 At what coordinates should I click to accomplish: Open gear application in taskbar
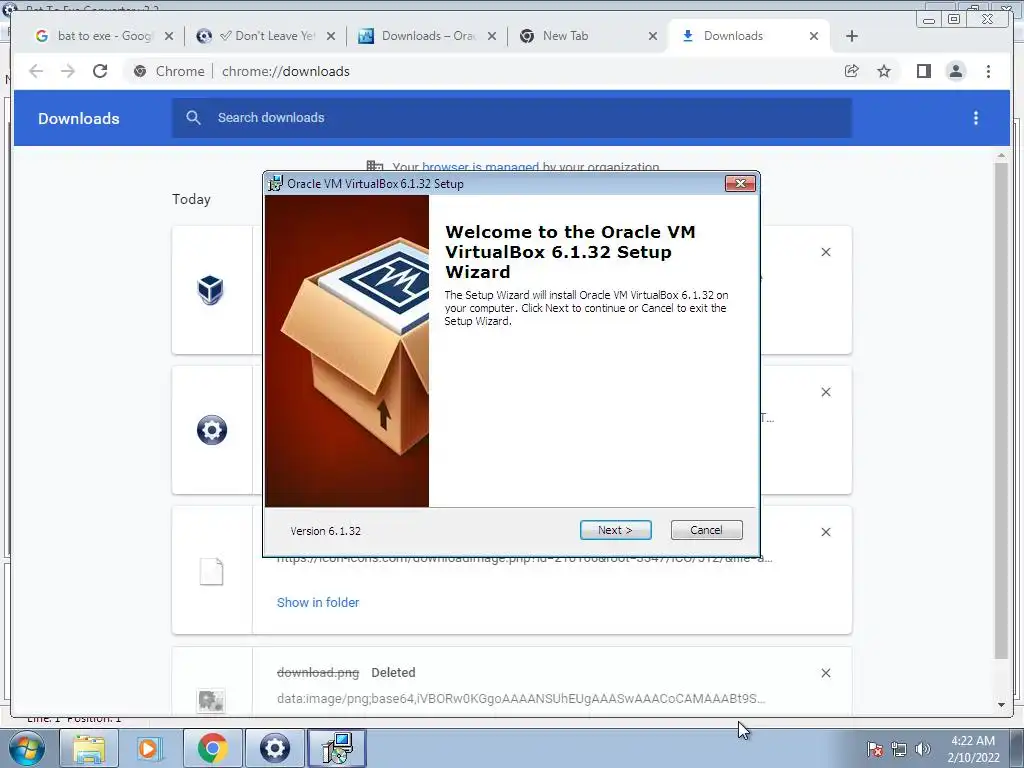(275, 748)
